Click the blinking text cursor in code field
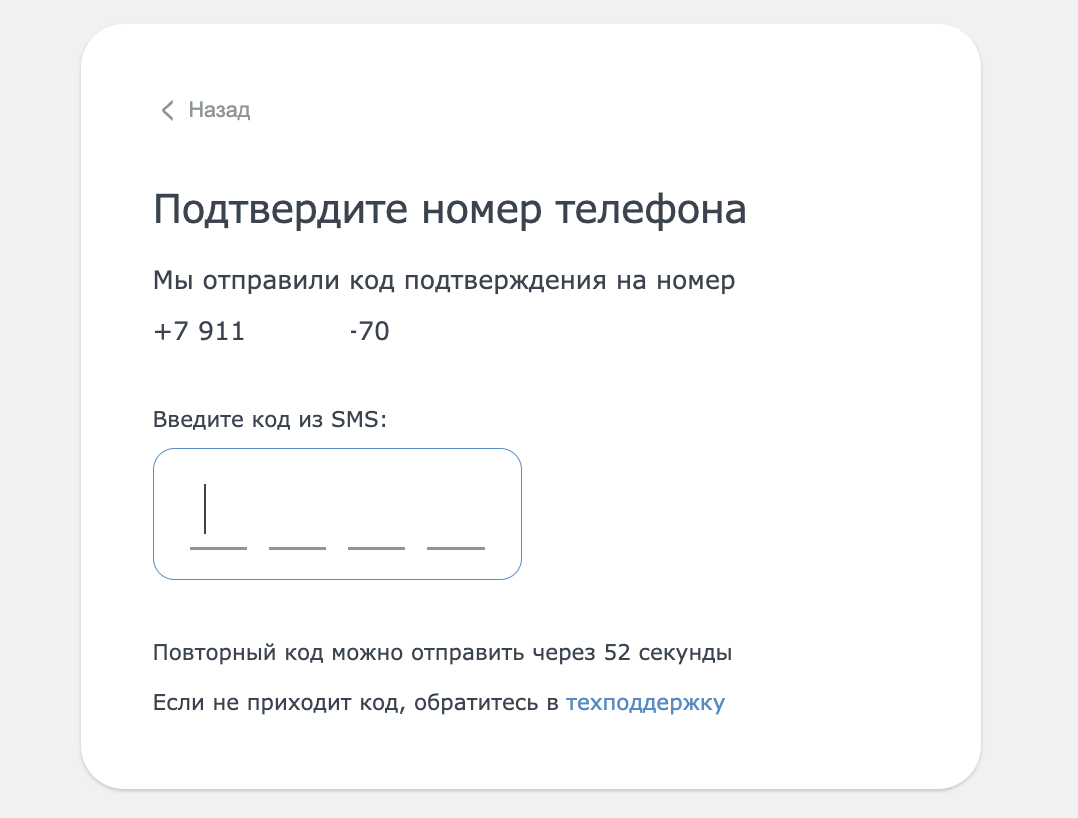The image size is (1078, 818). coord(205,509)
